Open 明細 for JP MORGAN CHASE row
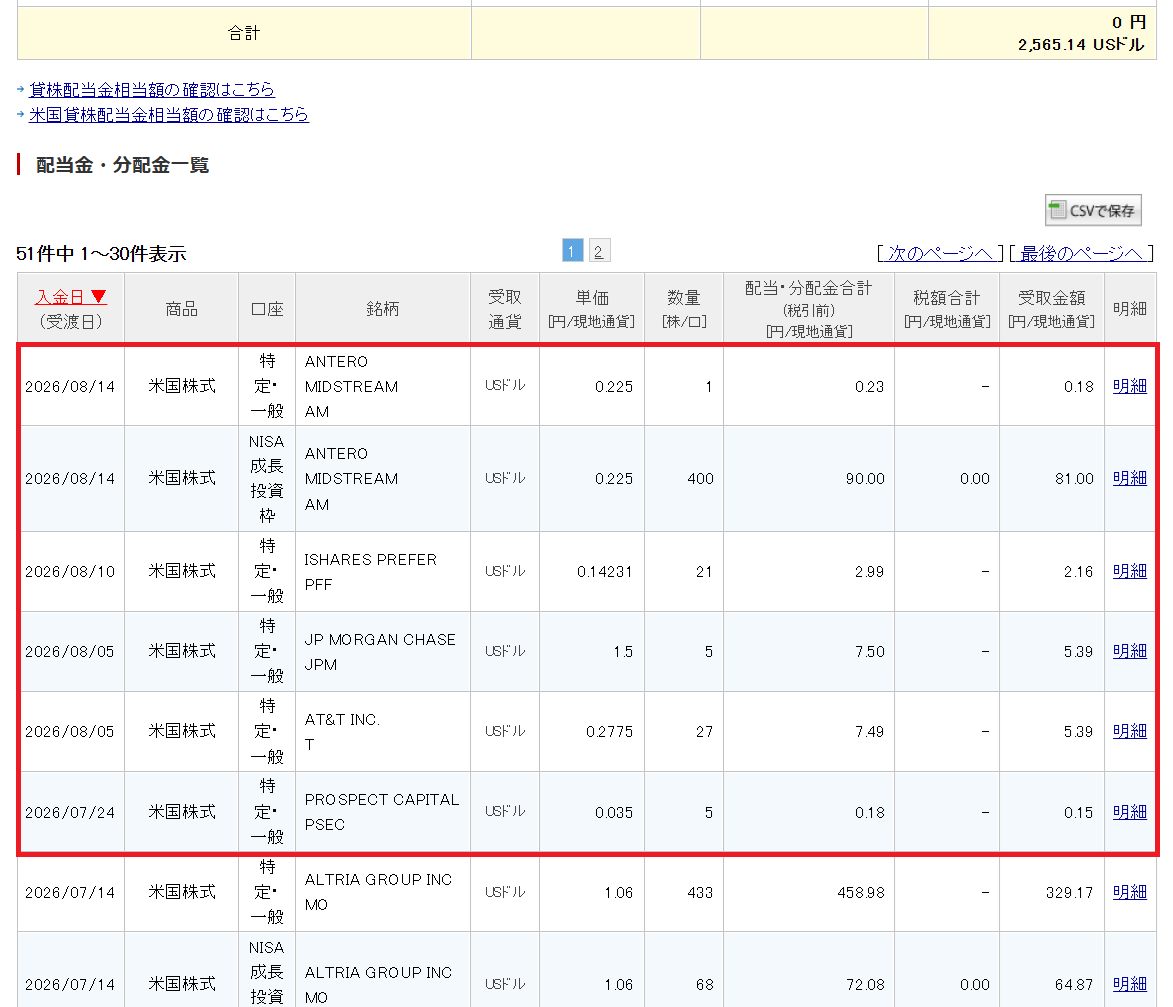The width and height of the screenshot is (1173, 1007). pyautogui.click(x=1130, y=652)
